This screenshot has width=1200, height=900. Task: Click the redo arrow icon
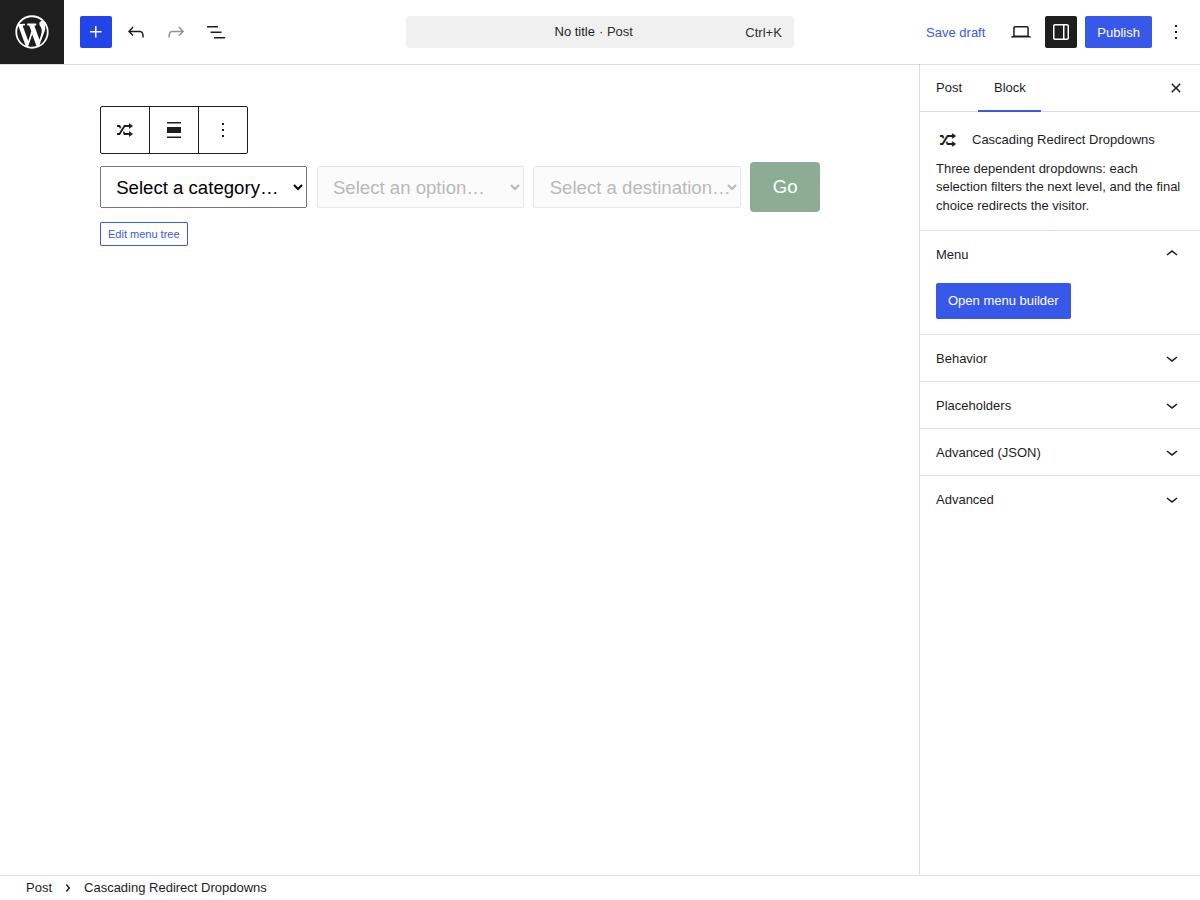pyautogui.click(x=176, y=32)
